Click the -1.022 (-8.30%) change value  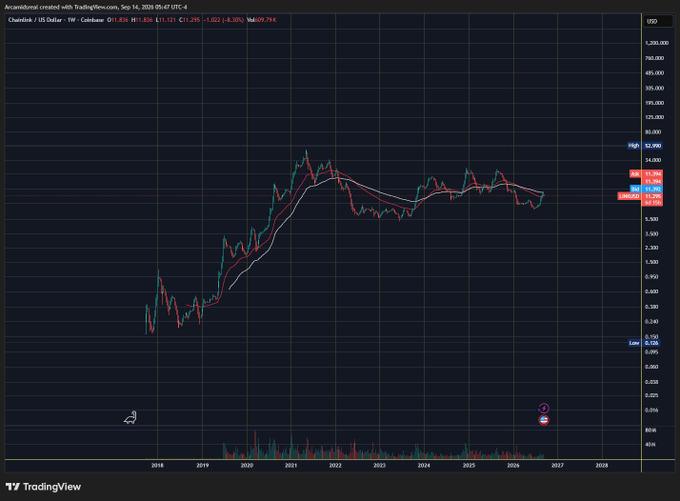click(x=224, y=20)
